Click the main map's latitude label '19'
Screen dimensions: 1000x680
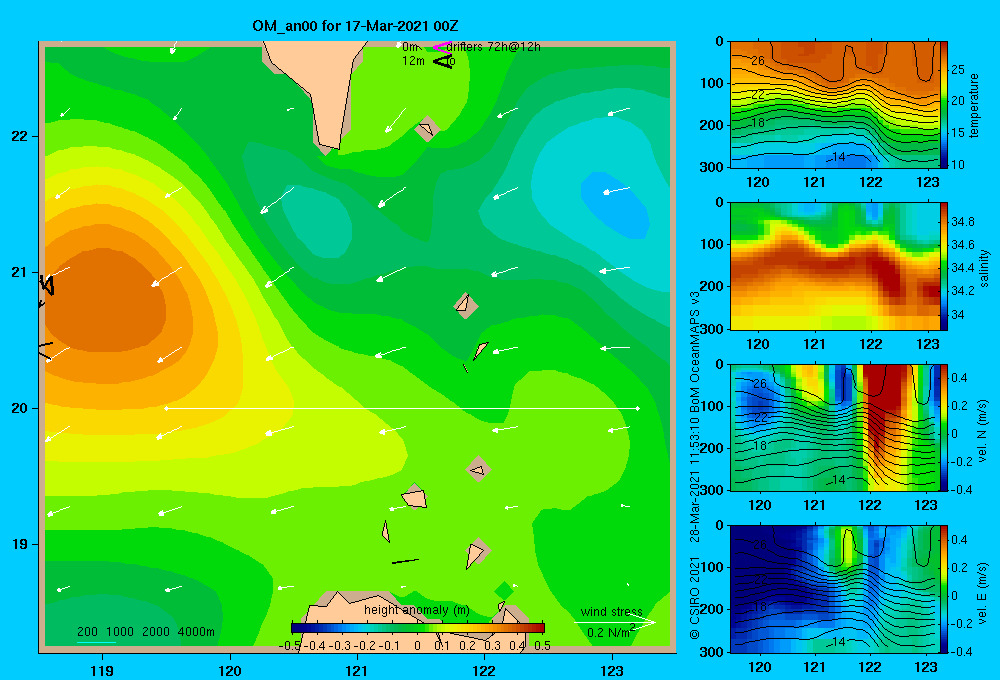click(x=20, y=544)
